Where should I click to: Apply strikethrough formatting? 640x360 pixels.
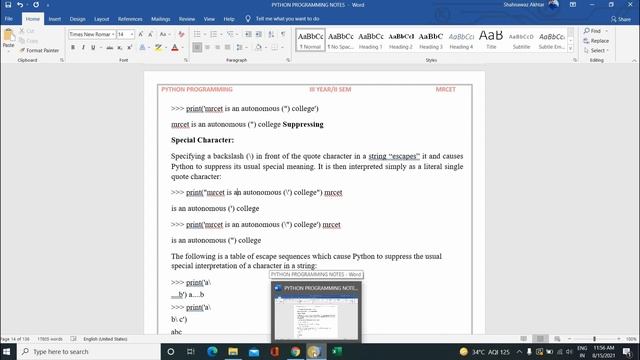point(109,48)
